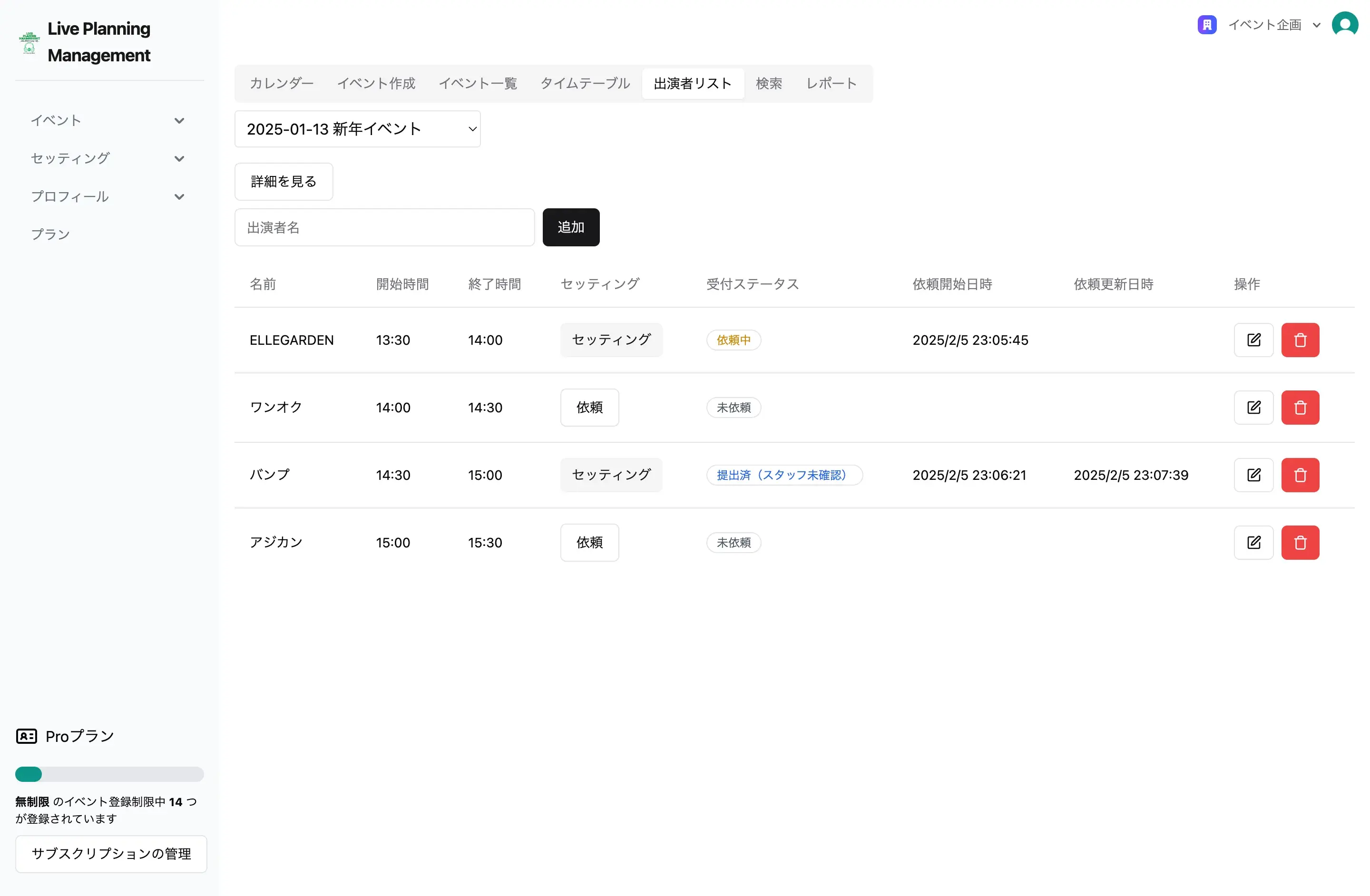Image resolution: width=1370 pixels, height=896 pixels.
Task: Open the user avatar menu
Action: pos(1345,25)
